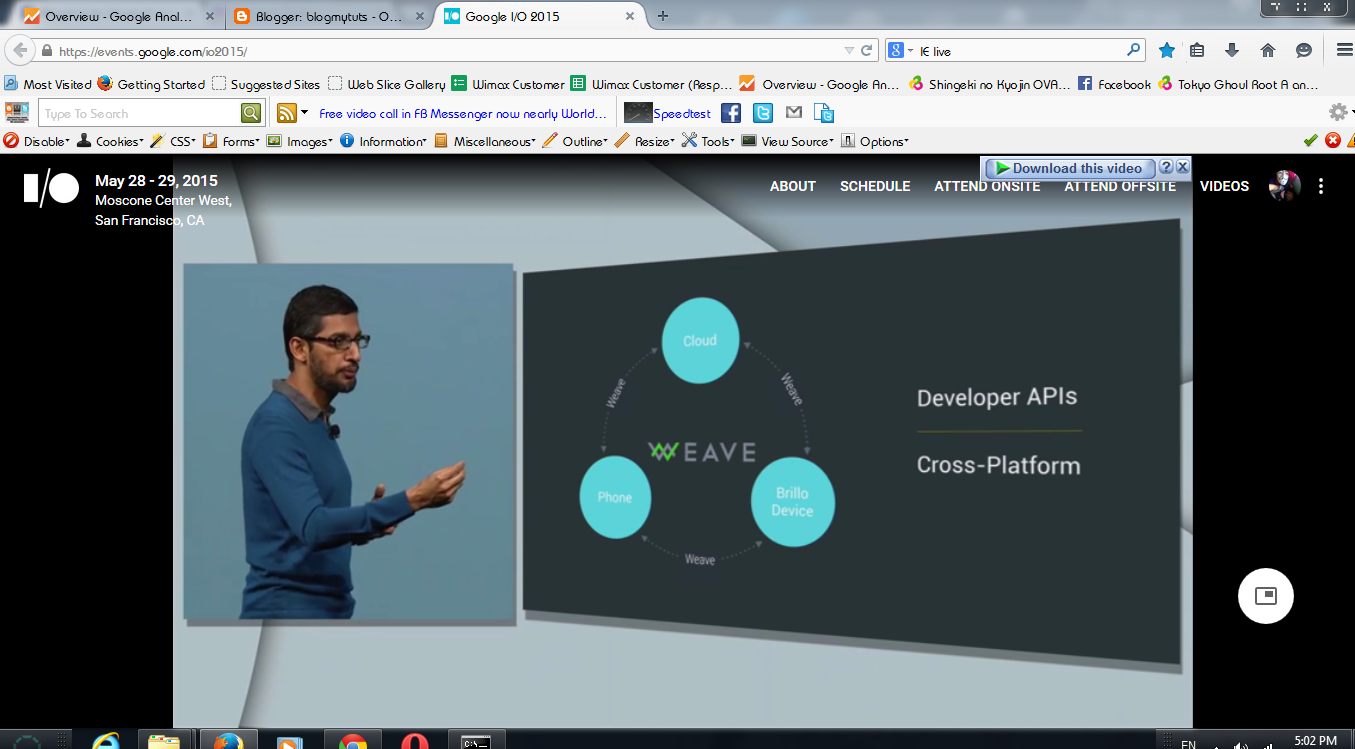Open Internet Explorer from the taskbar

pos(107,741)
